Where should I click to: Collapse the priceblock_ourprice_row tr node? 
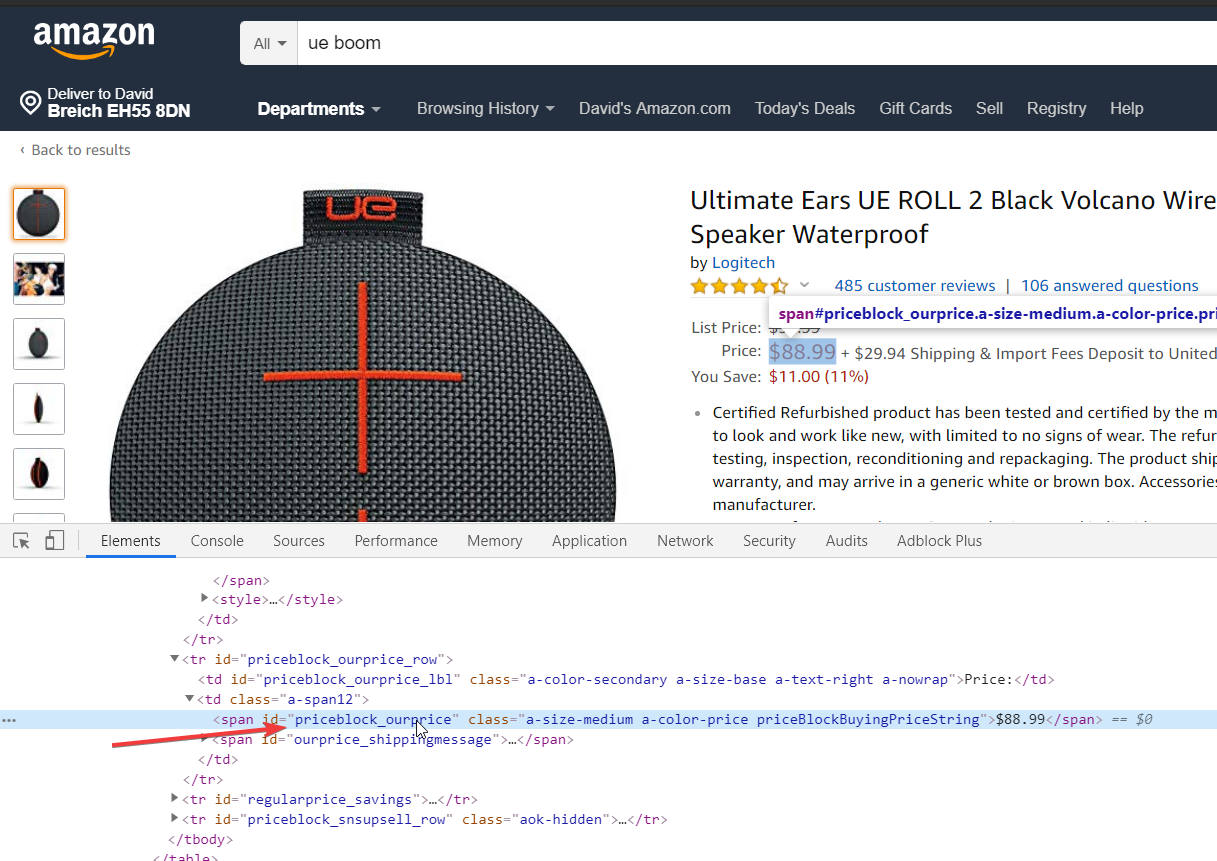point(175,659)
